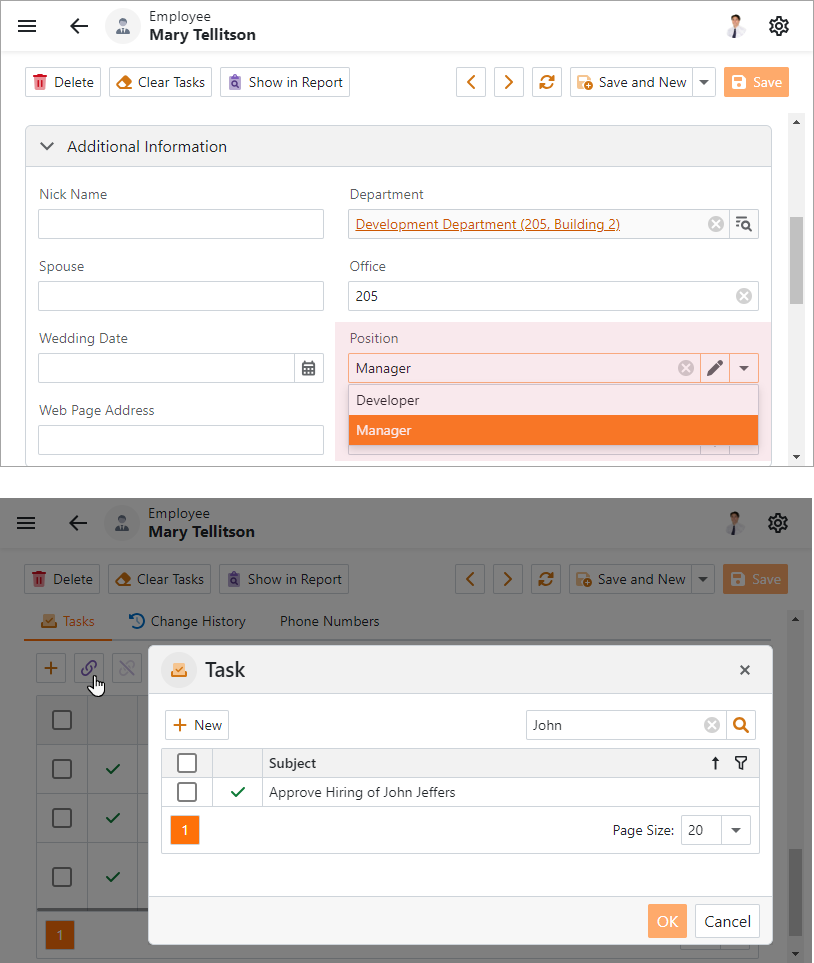The height and width of the screenshot is (963, 814).
Task: Open Wedding Date calendar picker
Action: (308, 368)
